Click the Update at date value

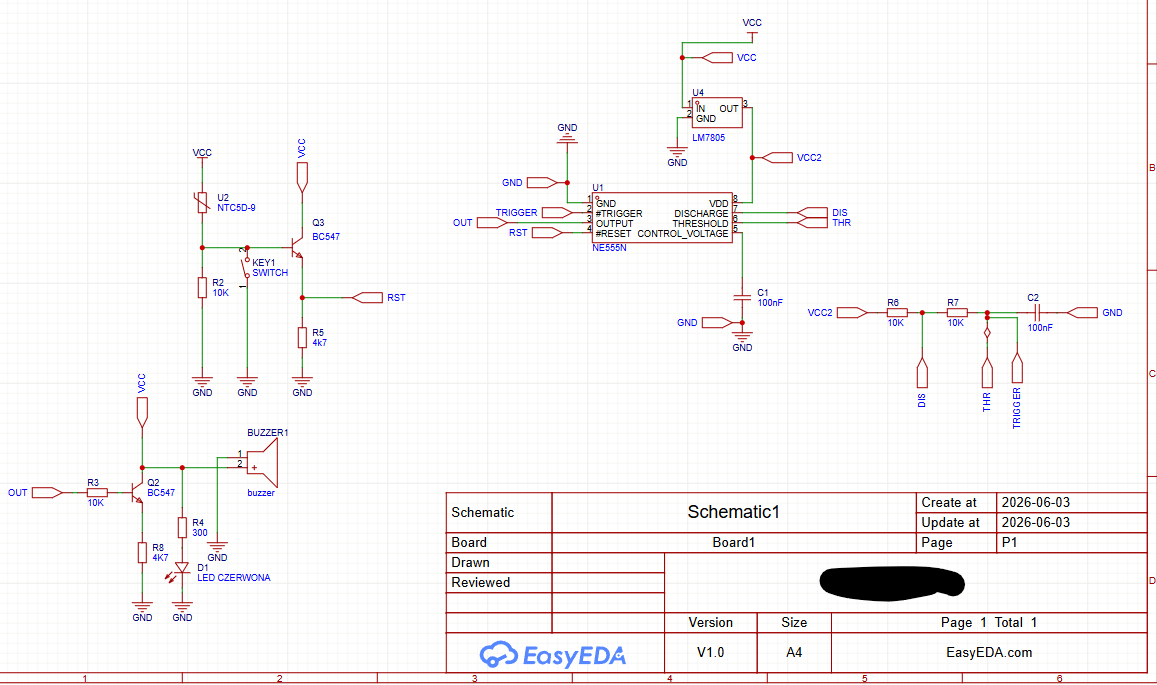click(x=1035, y=522)
